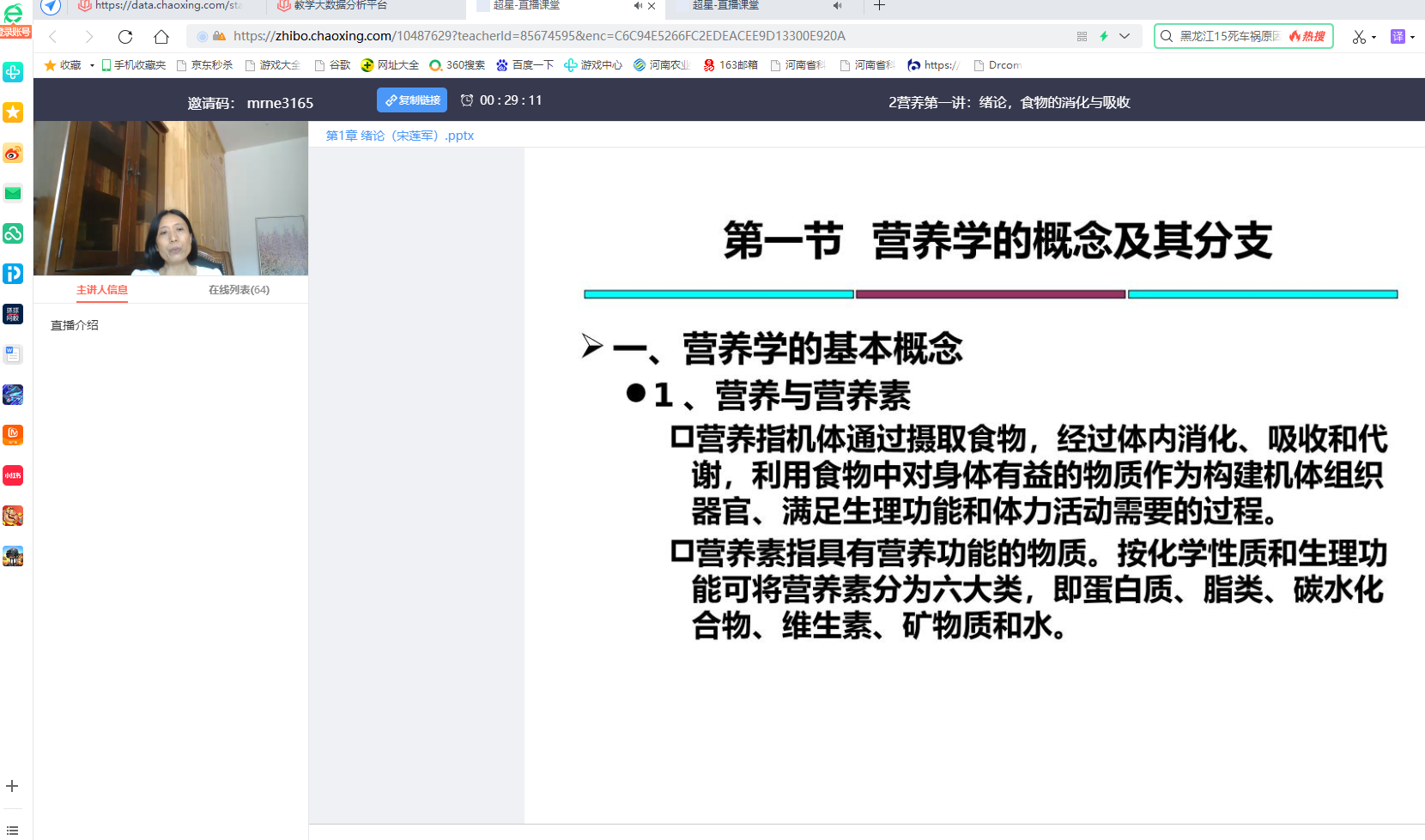
Task: Reload the page with the refresh icon
Action: [125, 36]
